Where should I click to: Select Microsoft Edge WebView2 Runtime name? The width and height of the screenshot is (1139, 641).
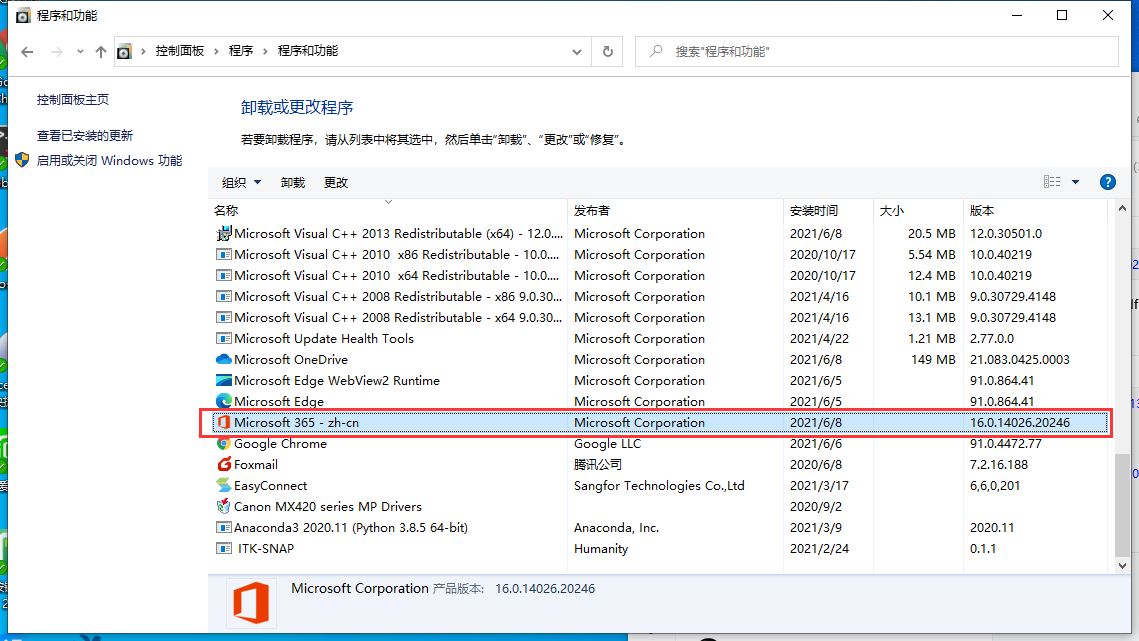336,381
